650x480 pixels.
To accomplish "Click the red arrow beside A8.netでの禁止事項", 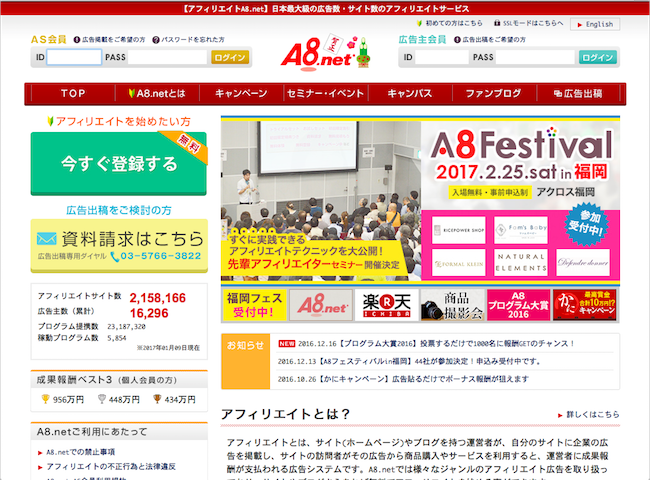I will 40,453.
